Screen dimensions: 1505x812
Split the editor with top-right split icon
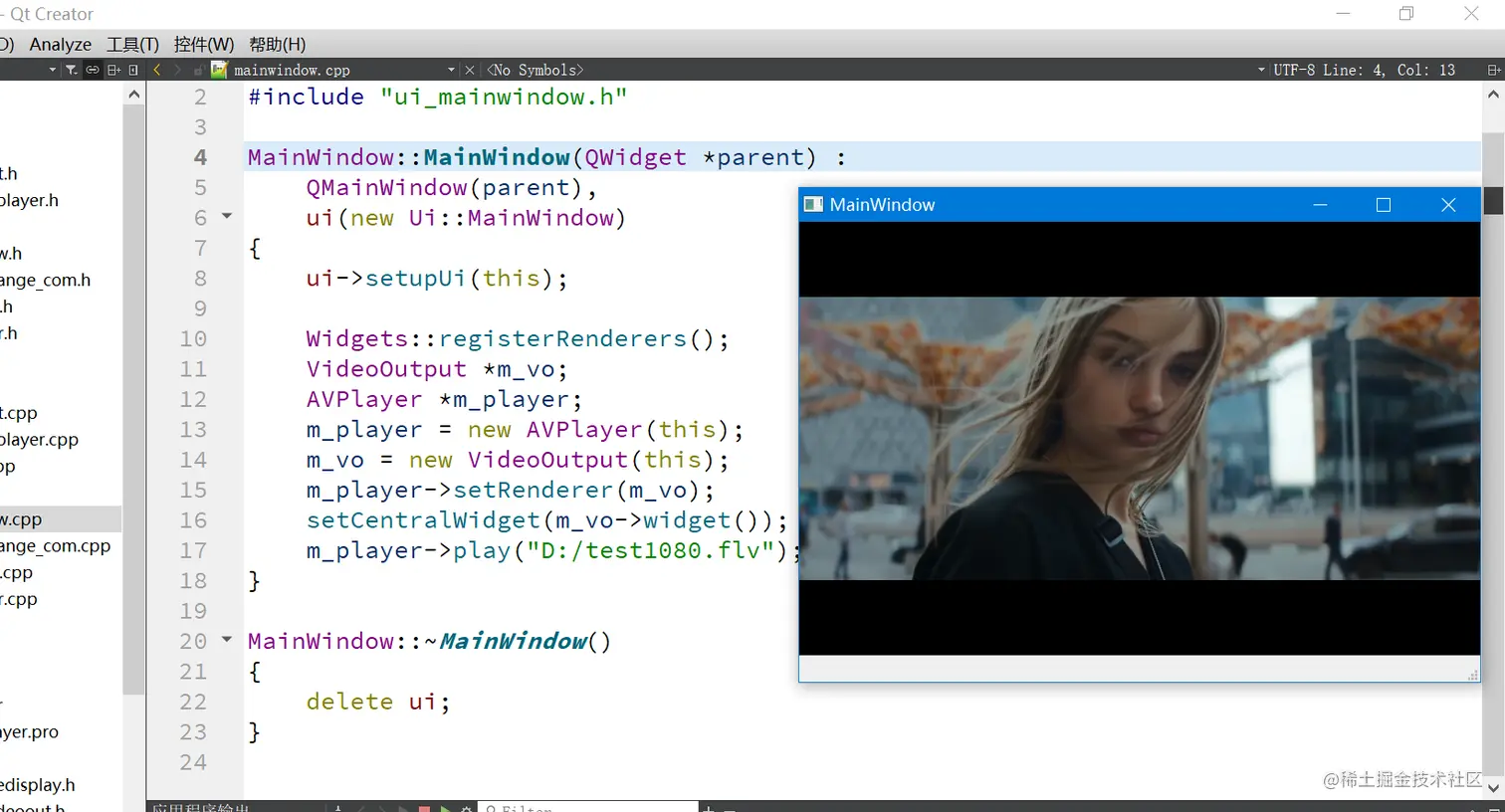pos(1493,70)
